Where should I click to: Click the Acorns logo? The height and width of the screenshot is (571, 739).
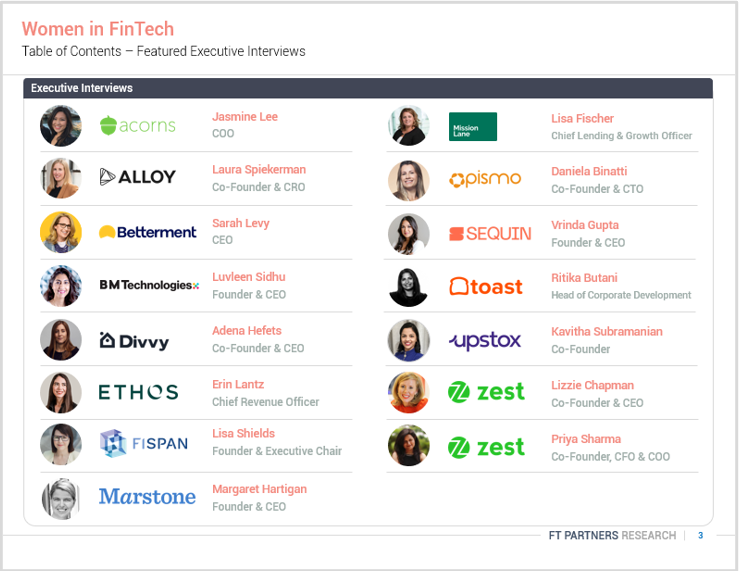pyautogui.click(x=138, y=125)
